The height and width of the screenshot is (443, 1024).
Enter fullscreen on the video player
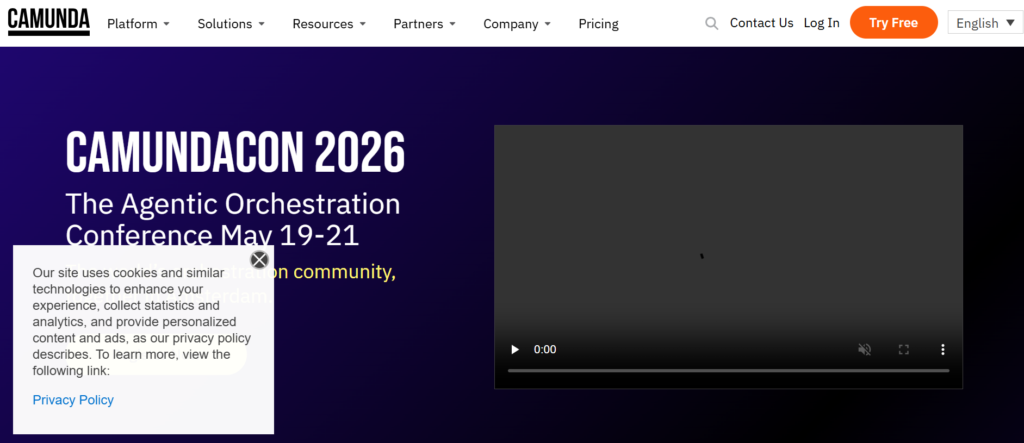(903, 349)
